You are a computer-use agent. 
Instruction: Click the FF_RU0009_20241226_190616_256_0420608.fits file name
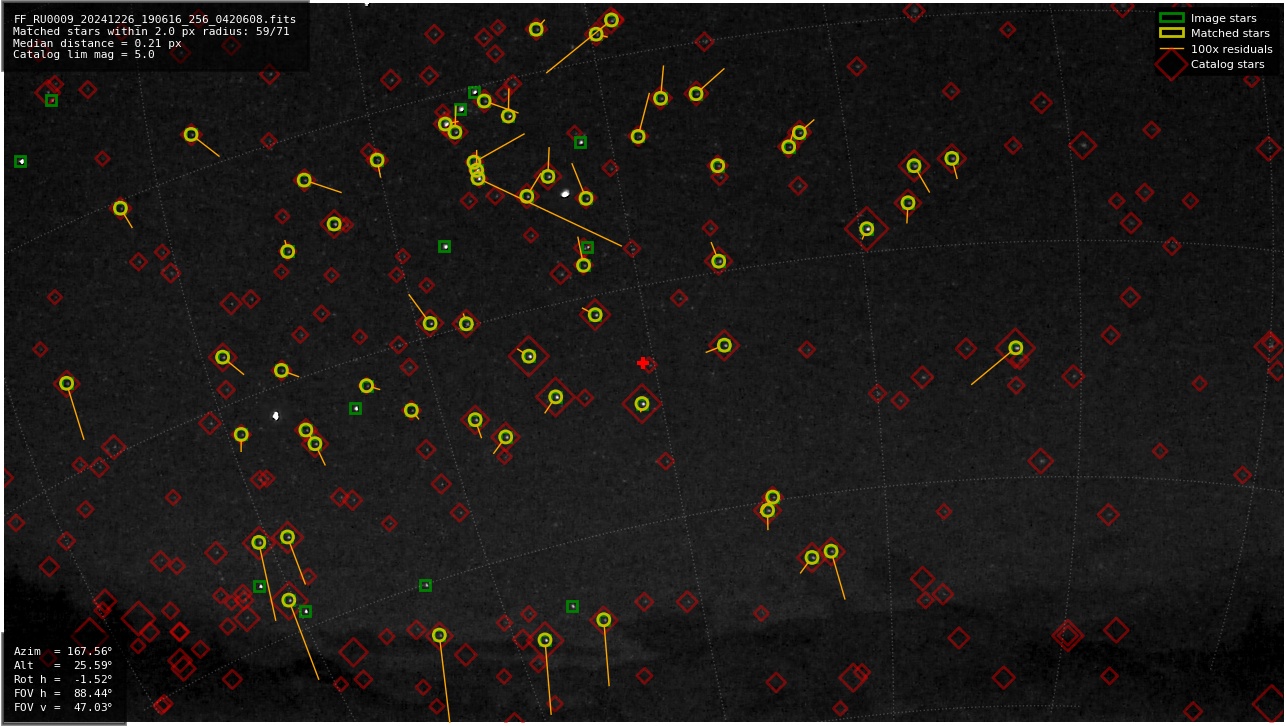[155, 19]
